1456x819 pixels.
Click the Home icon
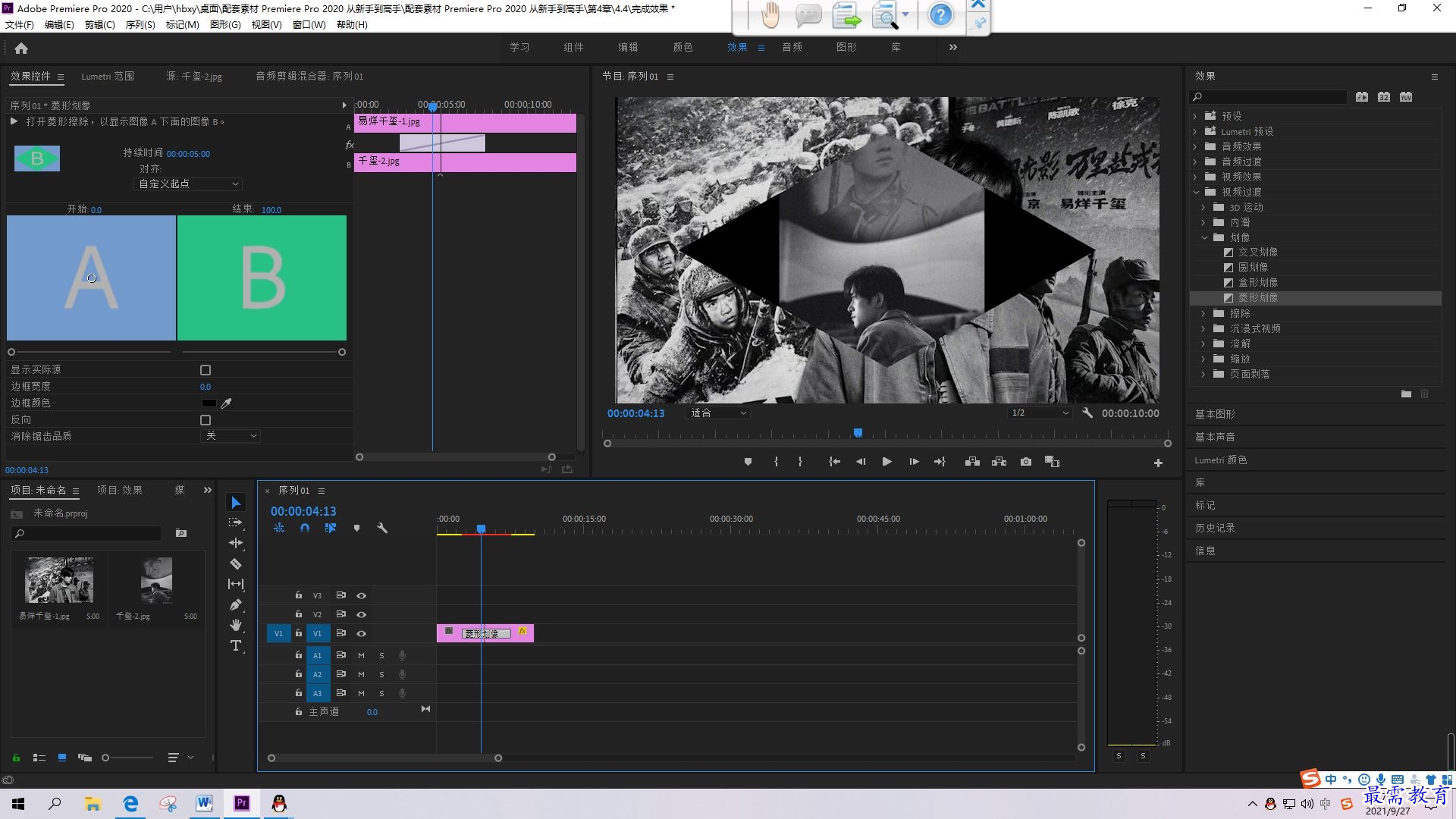[x=21, y=48]
